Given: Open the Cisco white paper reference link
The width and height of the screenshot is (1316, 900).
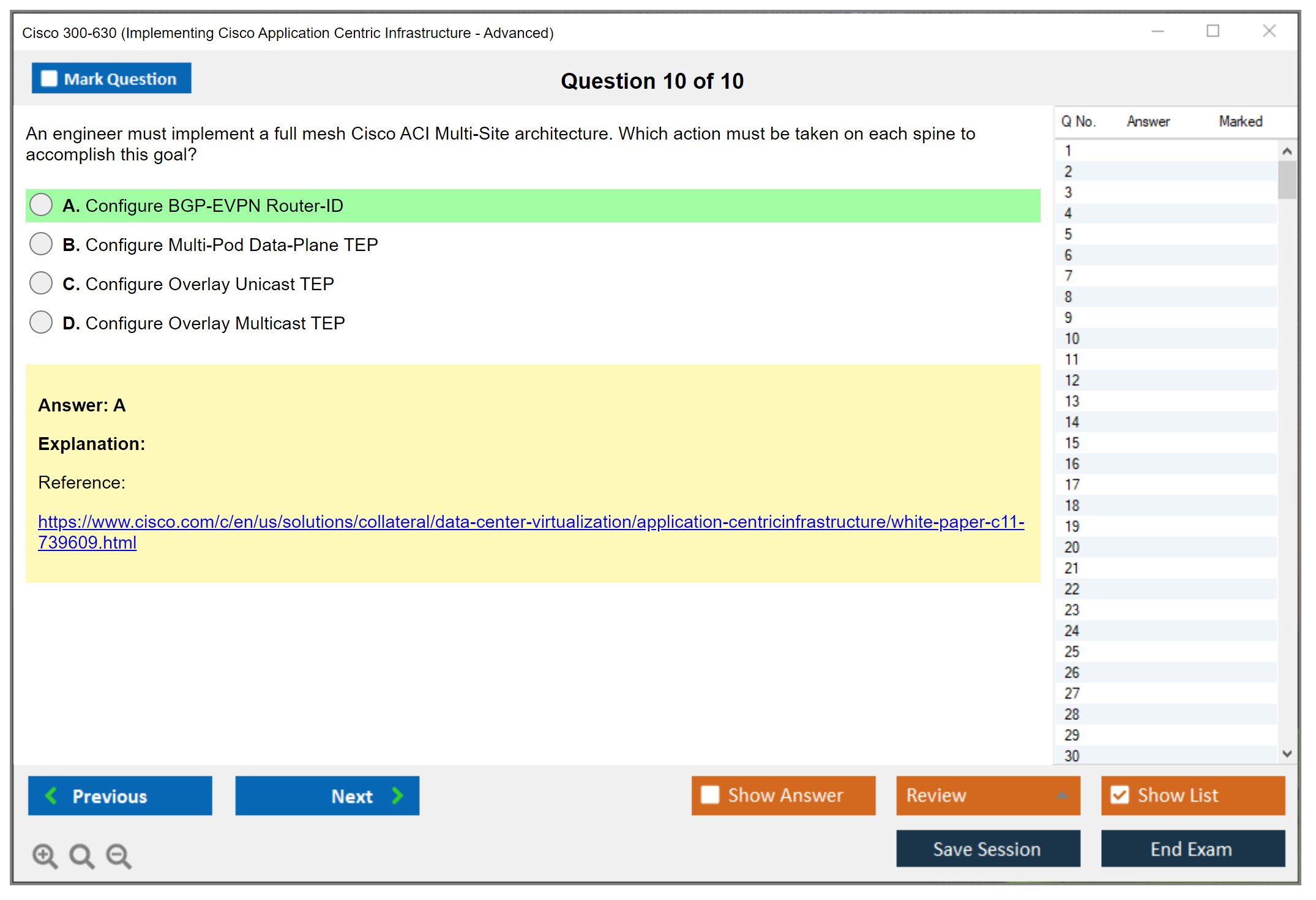Looking at the screenshot, I should tap(530, 522).
